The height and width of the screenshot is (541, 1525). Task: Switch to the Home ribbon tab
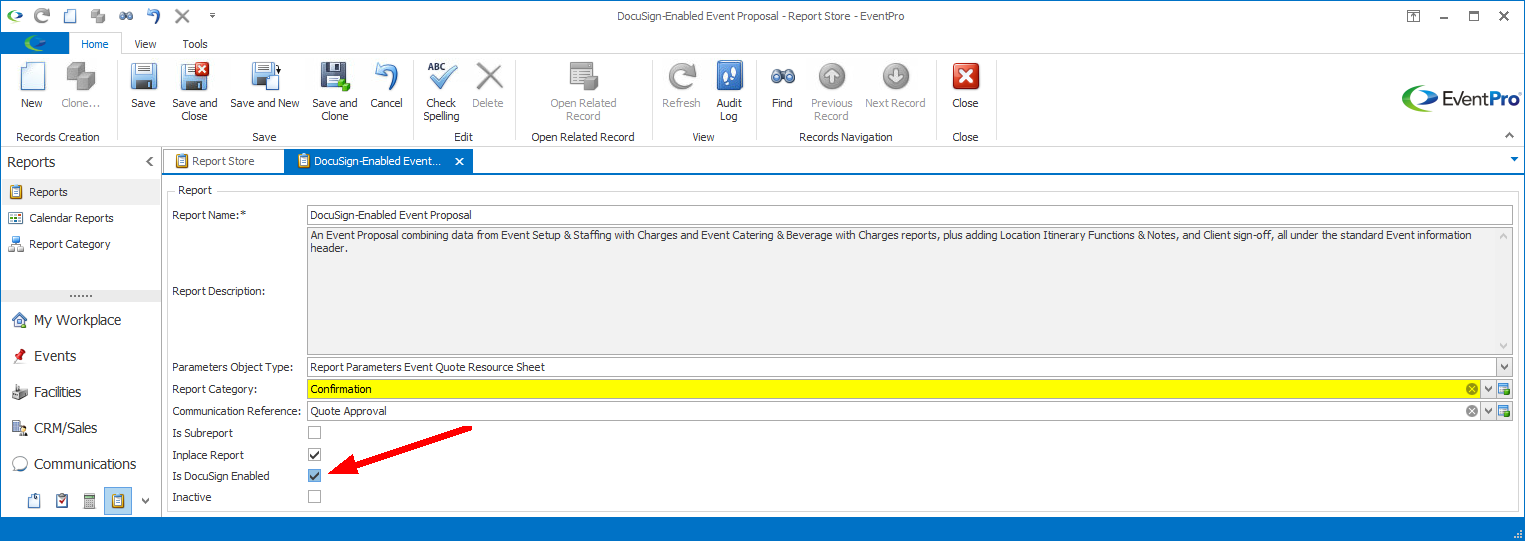95,44
